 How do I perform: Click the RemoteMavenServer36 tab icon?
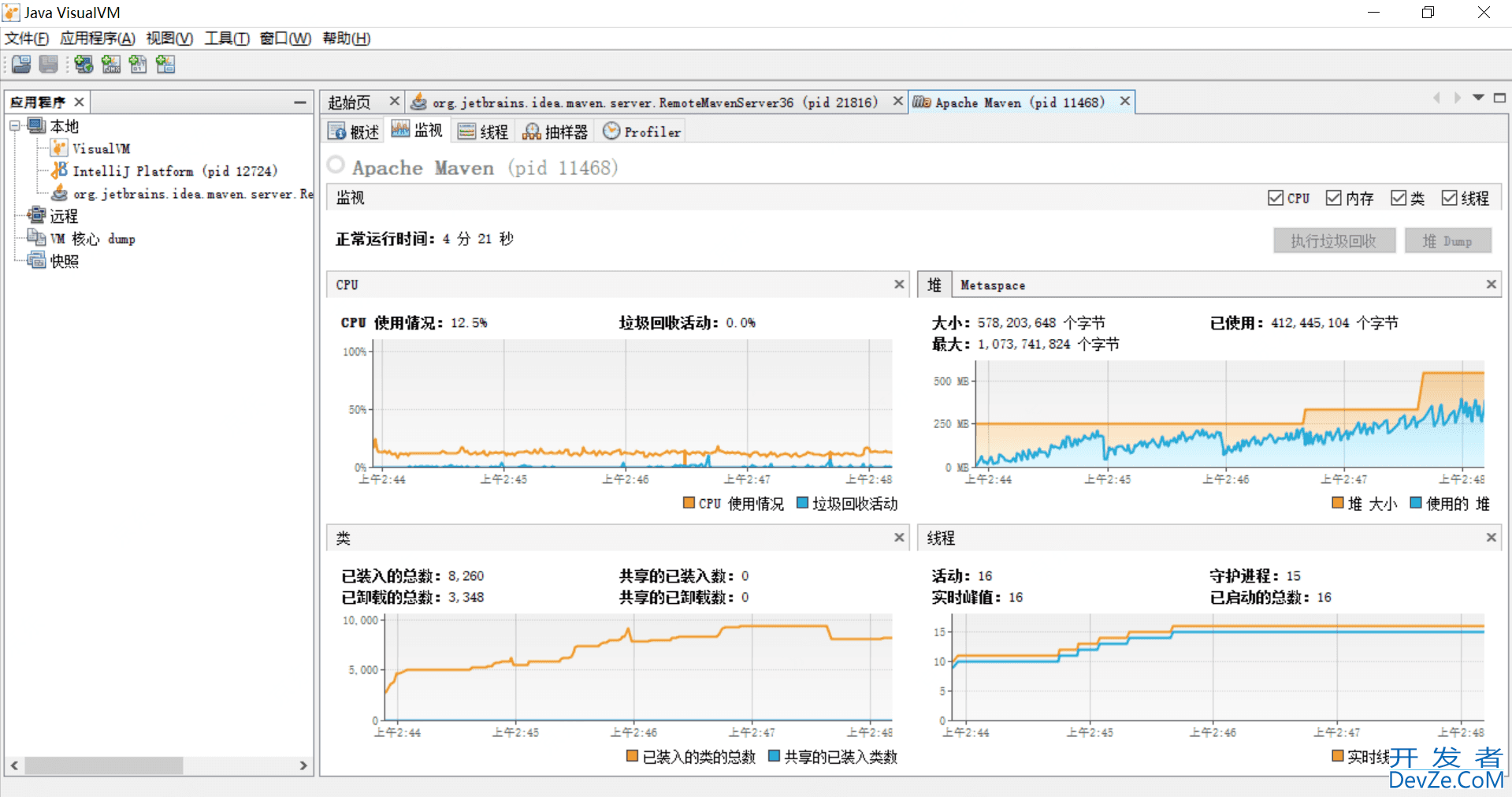point(419,102)
